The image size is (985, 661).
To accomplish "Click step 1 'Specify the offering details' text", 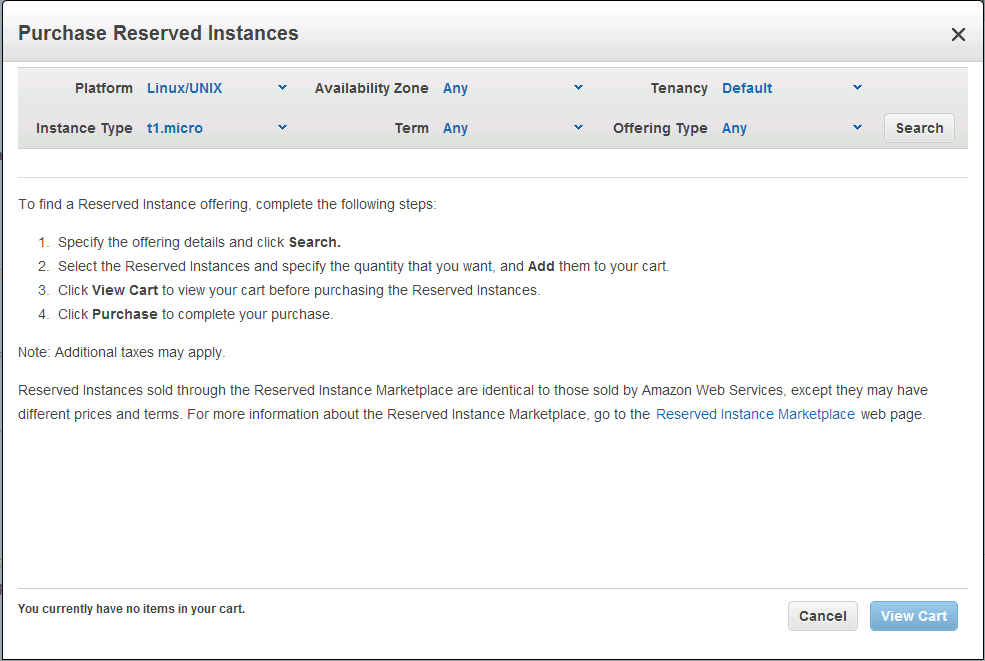I will pos(199,243).
